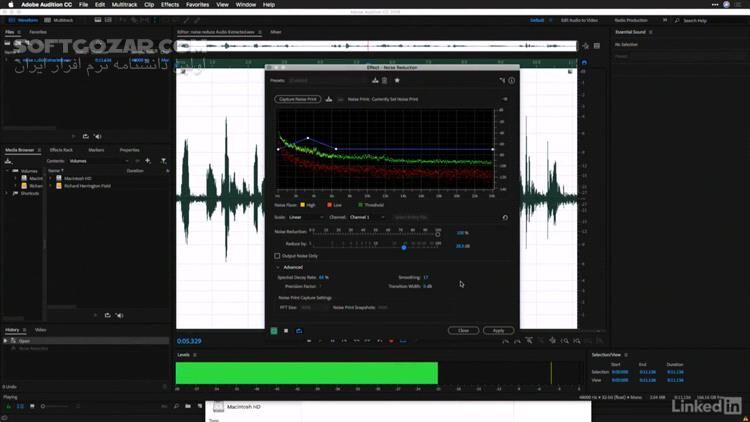Open Search Help field
Screen dimensions: 750x422
pos(710,21)
